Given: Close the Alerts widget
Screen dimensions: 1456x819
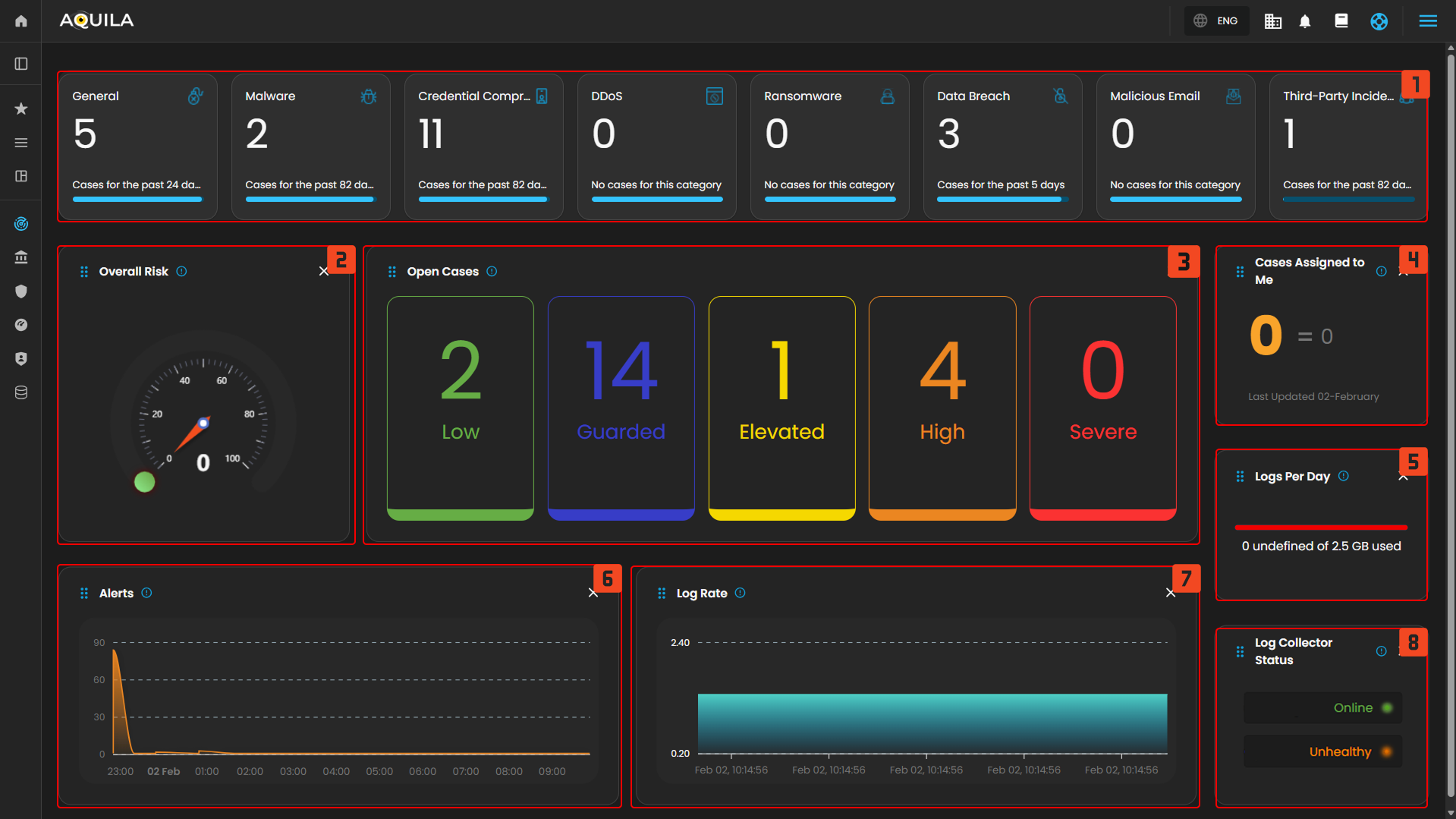Looking at the screenshot, I should point(593,593).
